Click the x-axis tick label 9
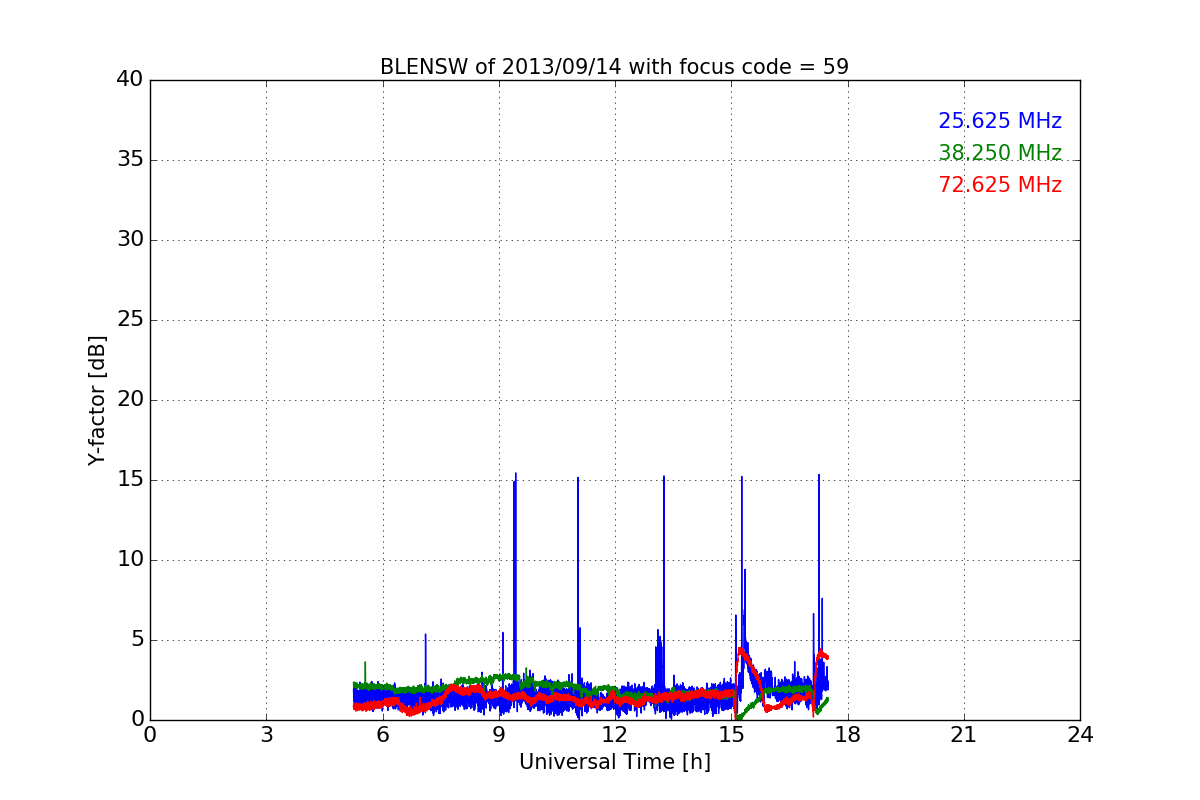 pyautogui.click(x=498, y=735)
